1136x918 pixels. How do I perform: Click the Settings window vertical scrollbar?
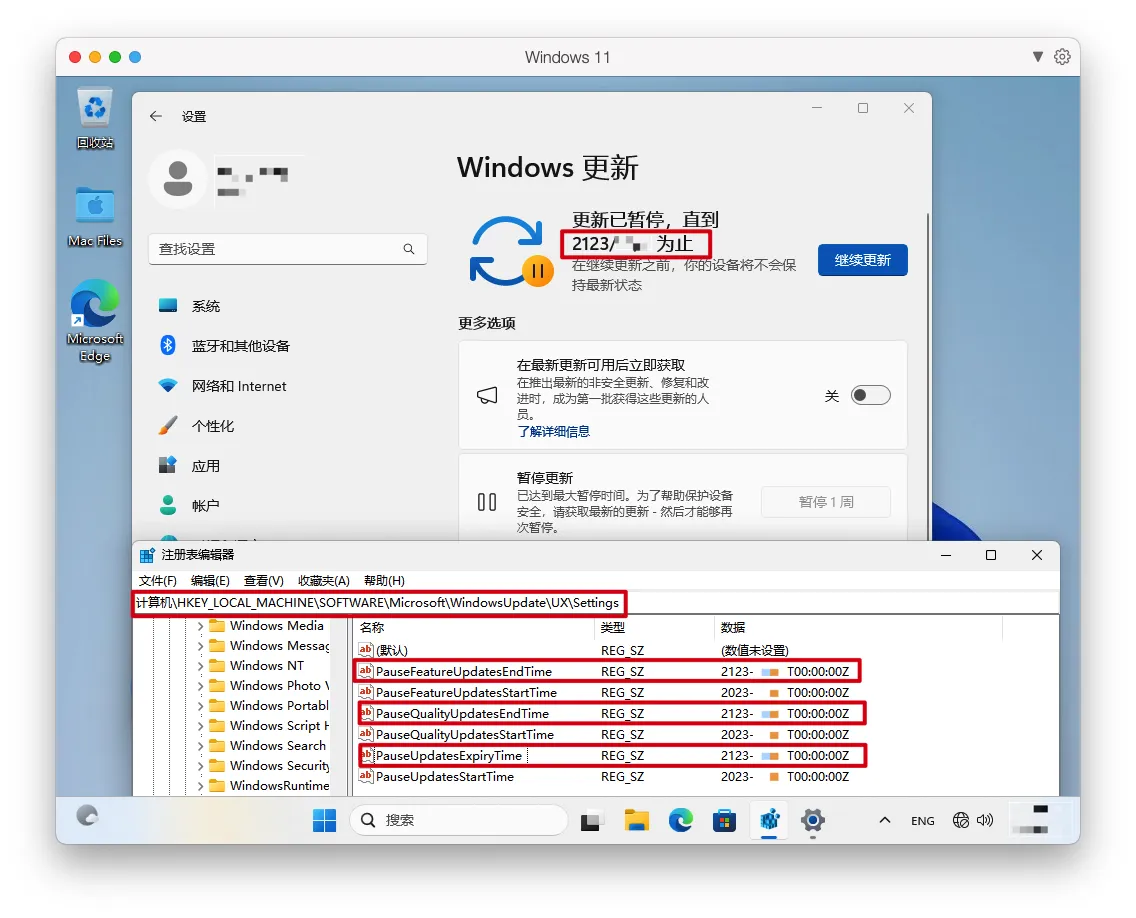pyautogui.click(x=928, y=377)
